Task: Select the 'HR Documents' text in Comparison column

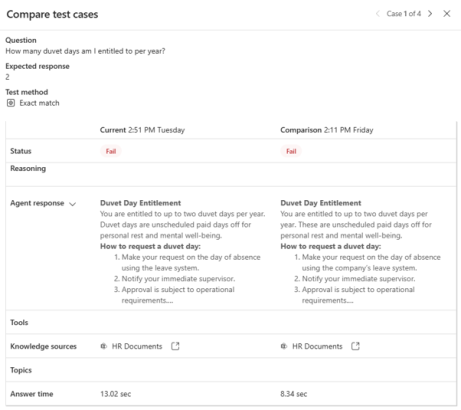Action: 317,346
